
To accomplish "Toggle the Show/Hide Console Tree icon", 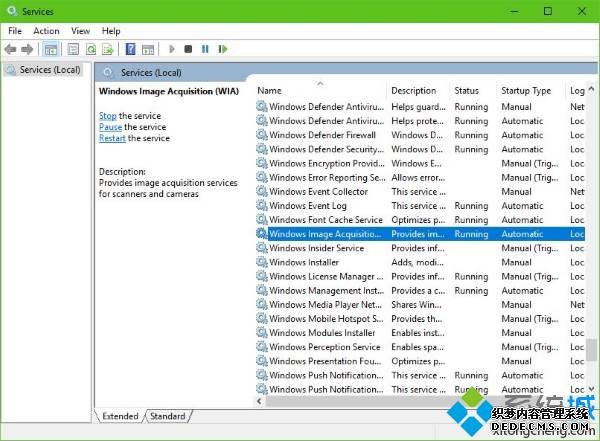I will pyautogui.click(x=51, y=49).
